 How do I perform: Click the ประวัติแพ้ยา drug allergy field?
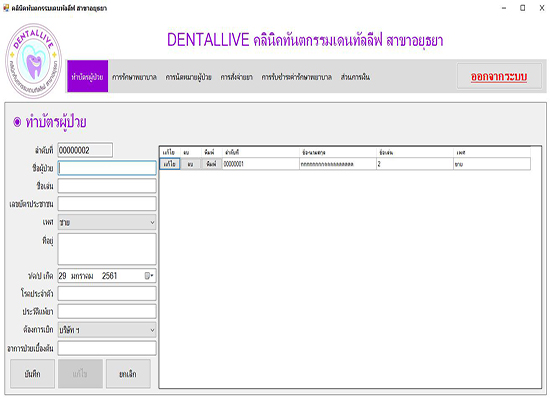pos(107,311)
